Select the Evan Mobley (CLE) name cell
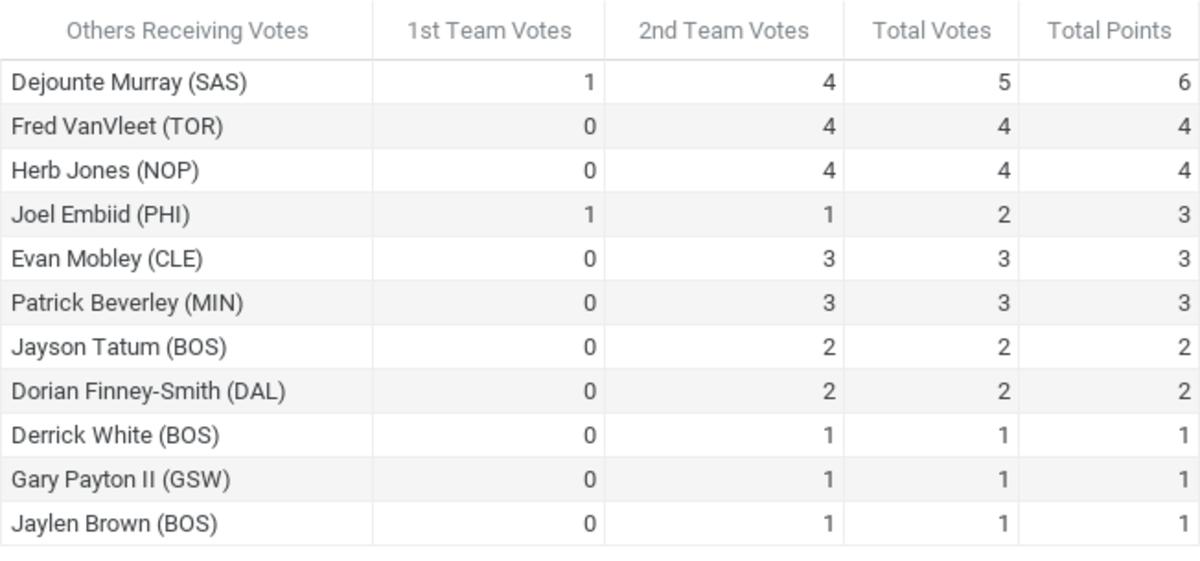Image resolution: width=1200 pixels, height=561 pixels. (x=107, y=258)
